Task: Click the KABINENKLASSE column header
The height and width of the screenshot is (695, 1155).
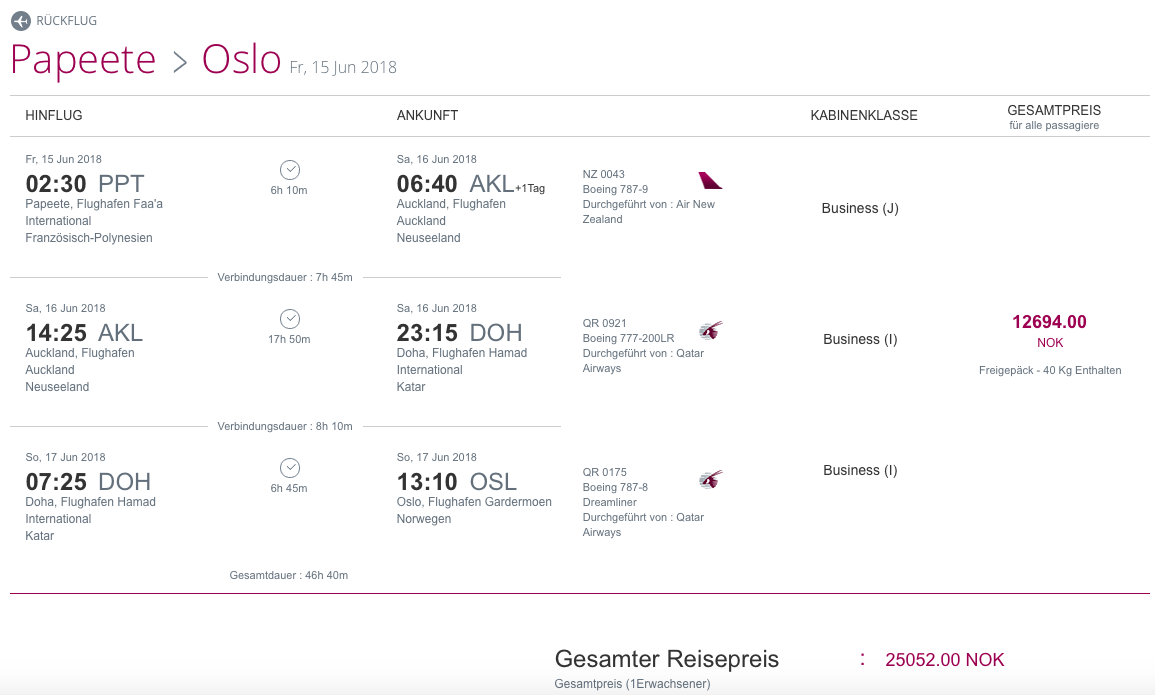Action: pyautogui.click(x=864, y=115)
